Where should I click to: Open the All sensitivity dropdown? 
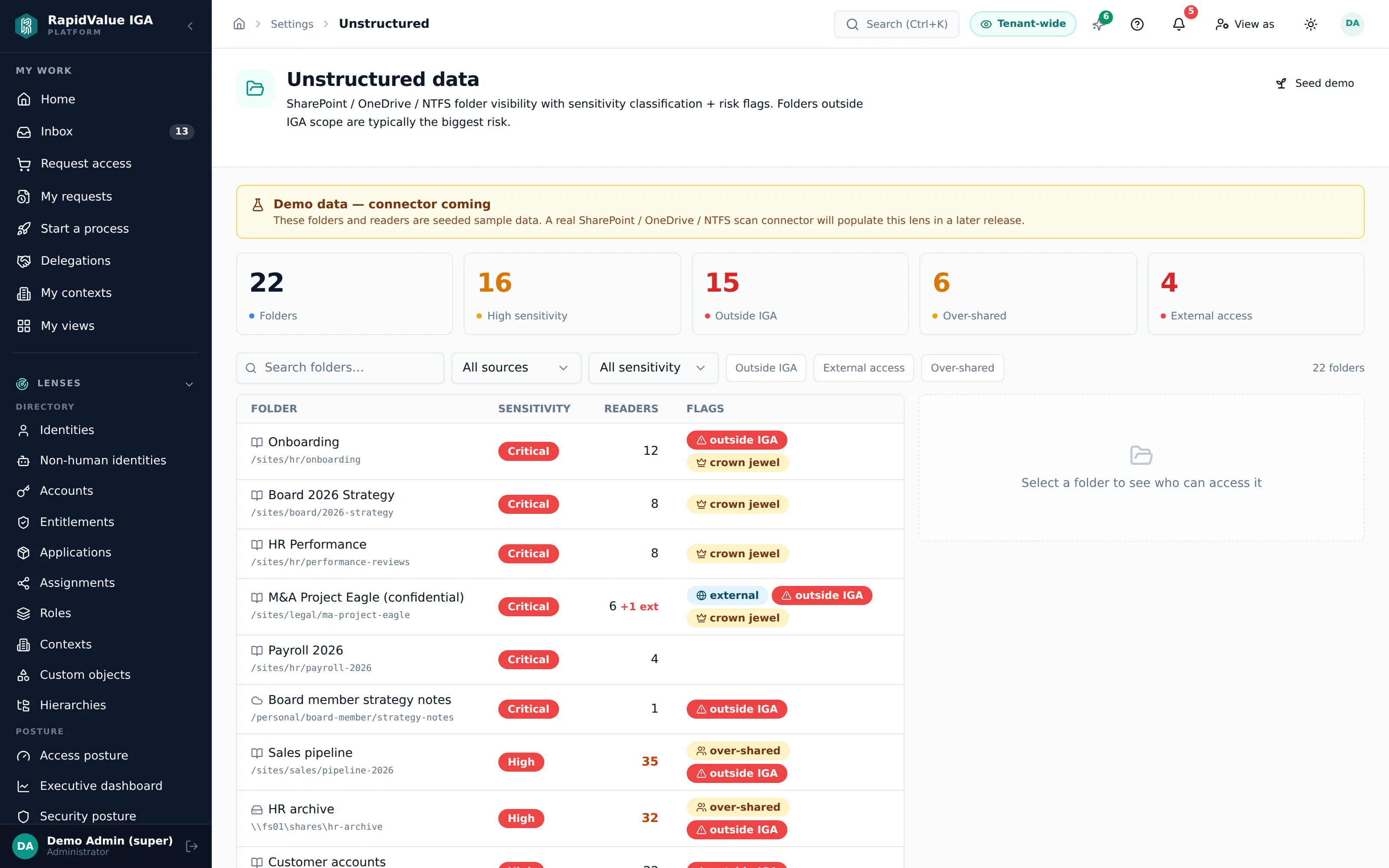pos(653,368)
